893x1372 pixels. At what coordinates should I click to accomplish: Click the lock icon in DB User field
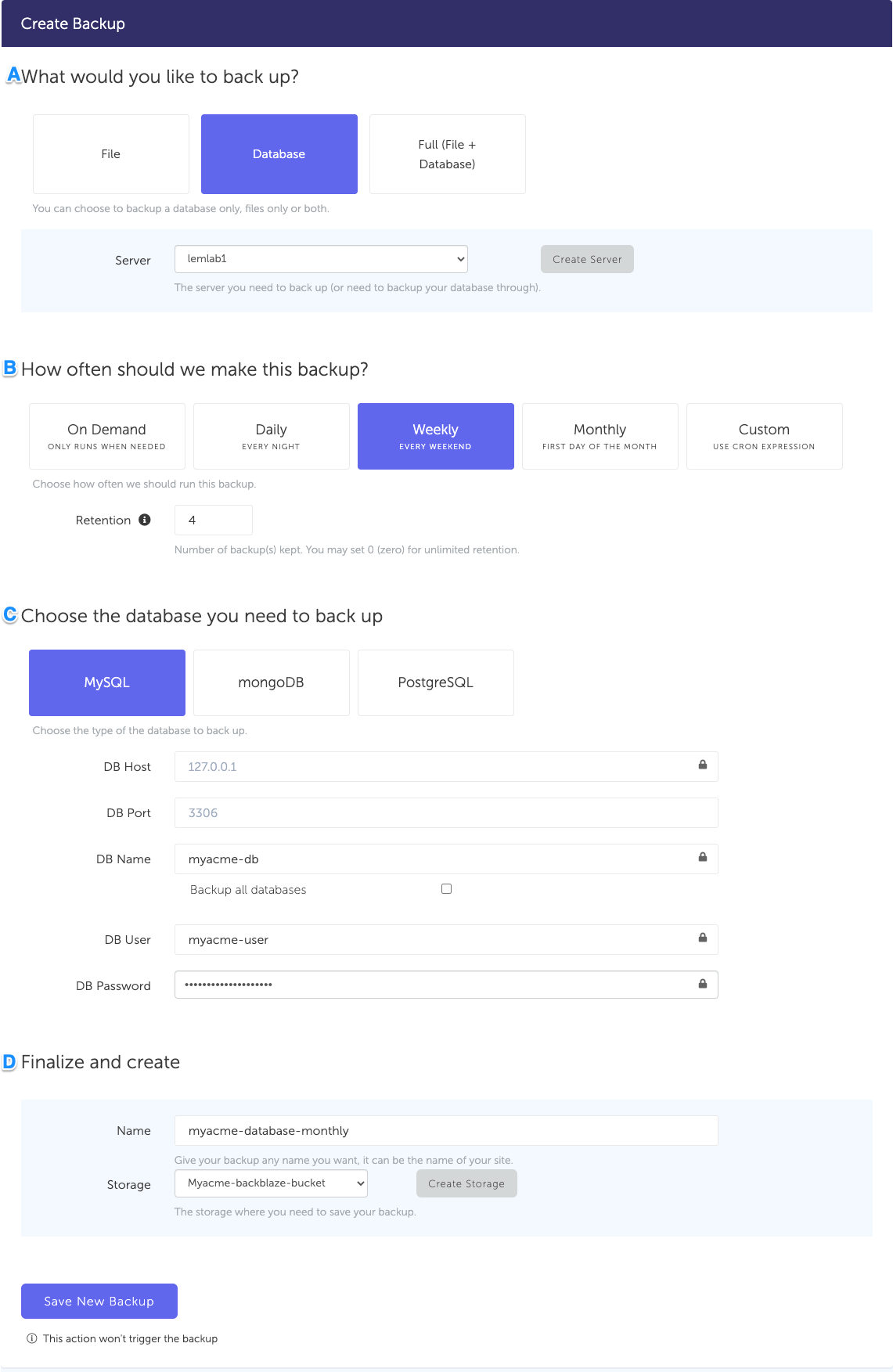click(x=702, y=938)
